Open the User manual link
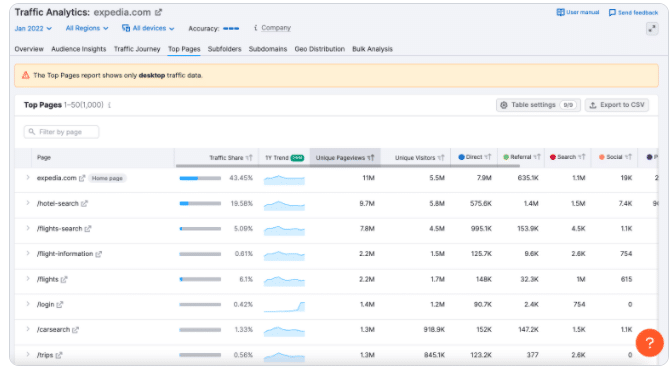672x385 pixels. coord(578,12)
